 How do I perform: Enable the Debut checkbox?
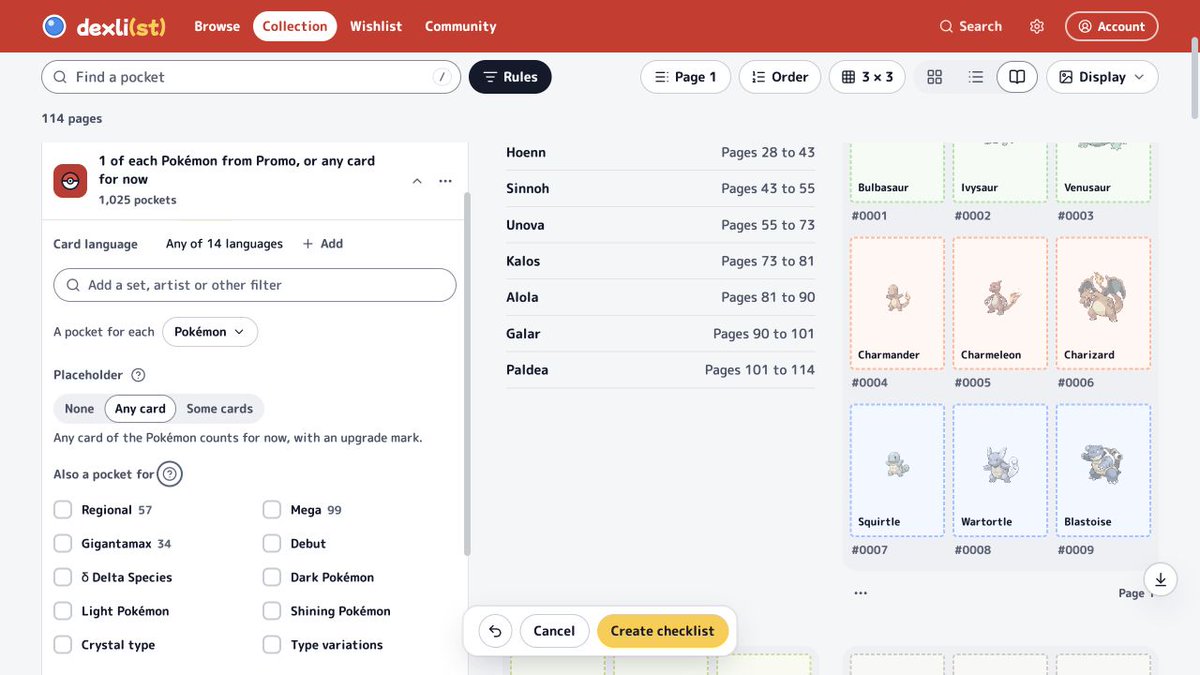(272, 544)
